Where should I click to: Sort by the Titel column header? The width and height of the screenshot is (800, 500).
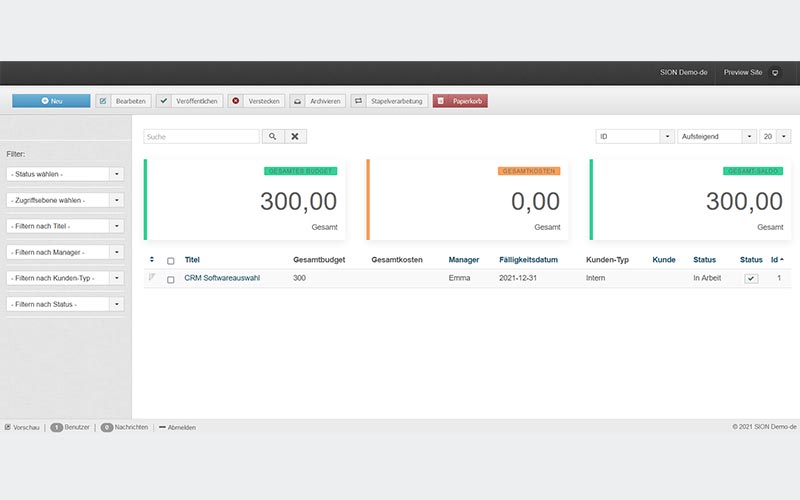pos(192,260)
